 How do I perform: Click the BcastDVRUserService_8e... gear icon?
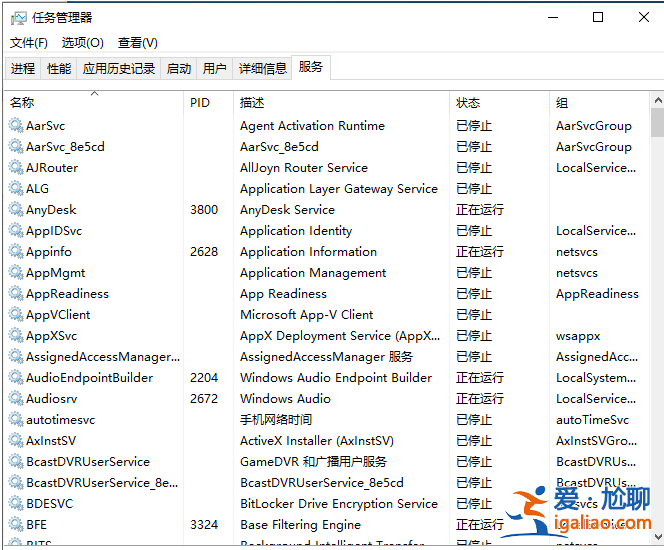point(16,482)
